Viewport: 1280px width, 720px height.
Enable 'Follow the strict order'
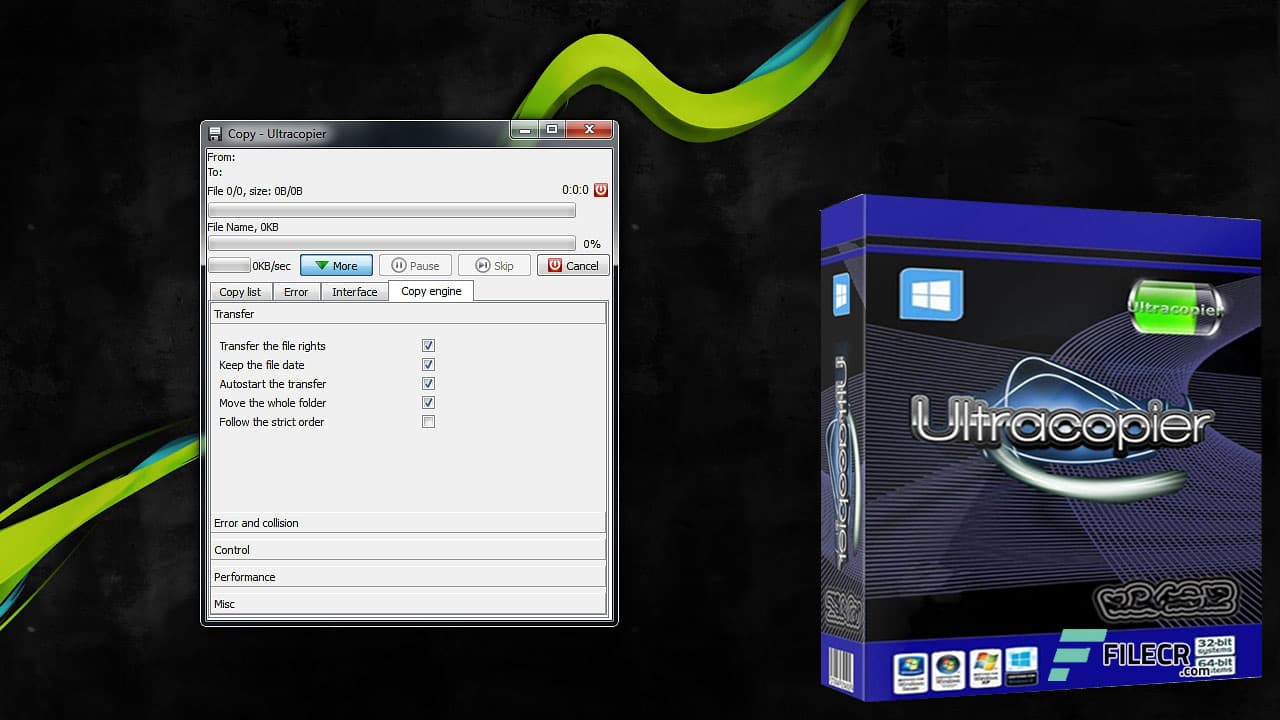[x=428, y=421]
